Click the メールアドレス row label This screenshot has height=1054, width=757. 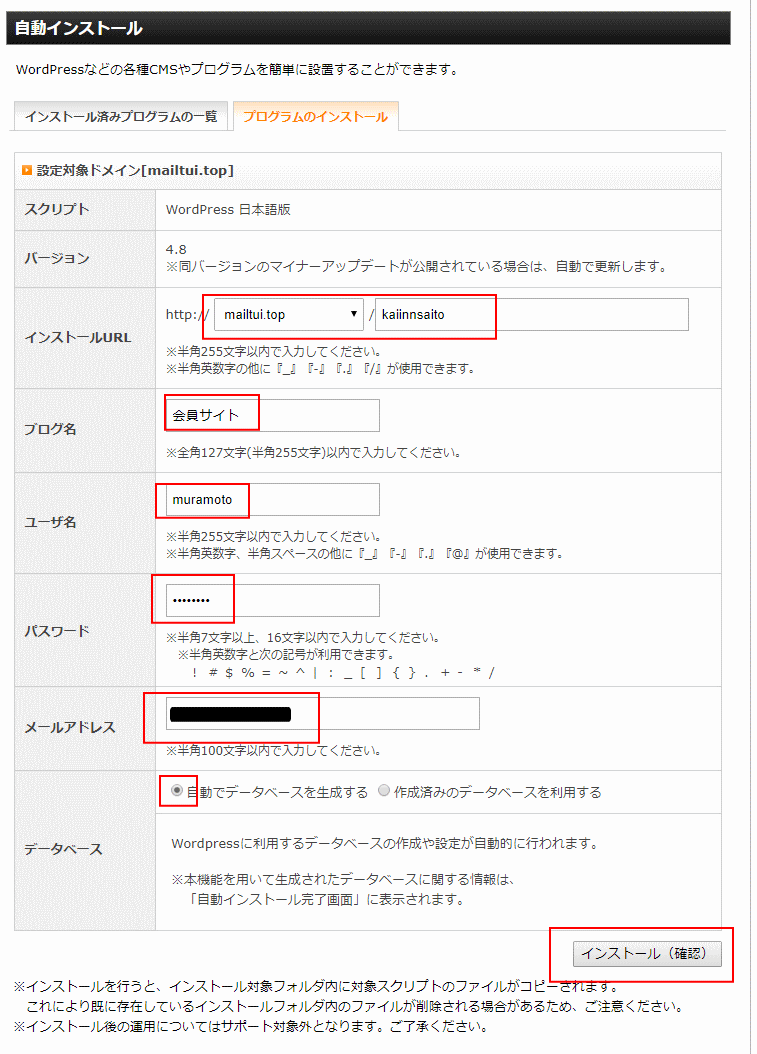pyautogui.click(x=70, y=727)
